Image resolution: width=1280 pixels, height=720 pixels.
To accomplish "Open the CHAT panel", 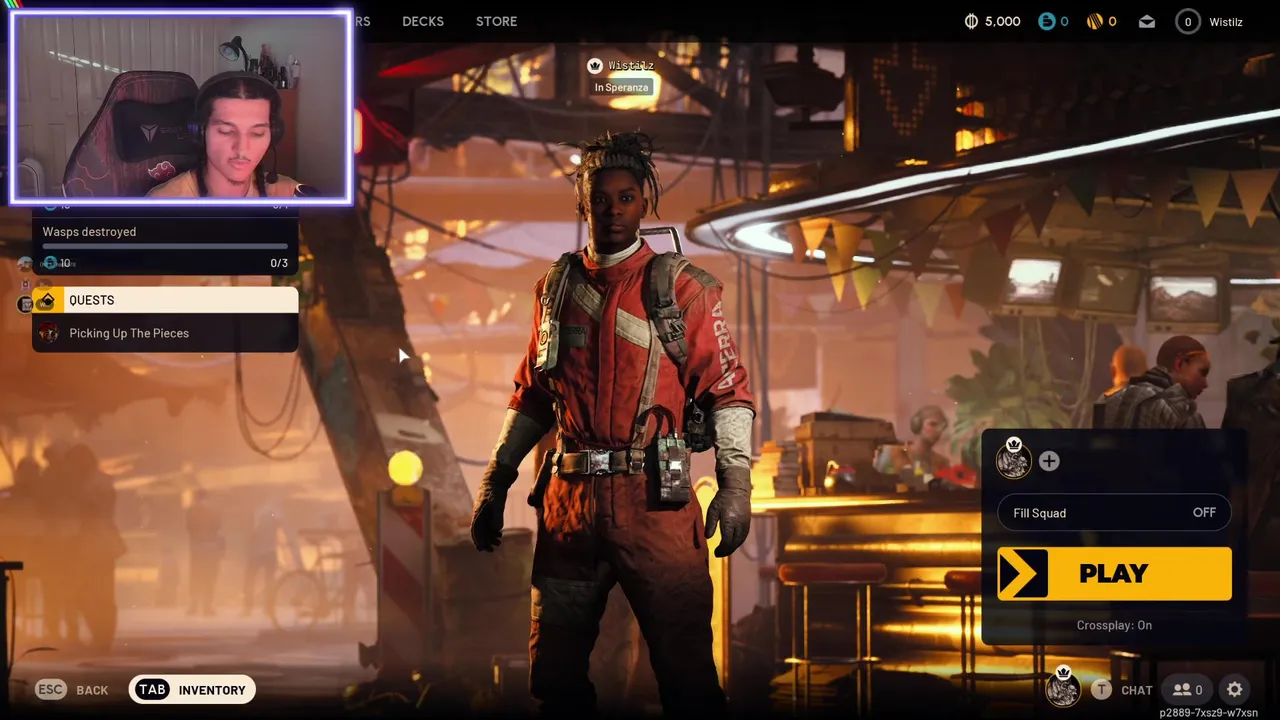I will click(1137, 690).
